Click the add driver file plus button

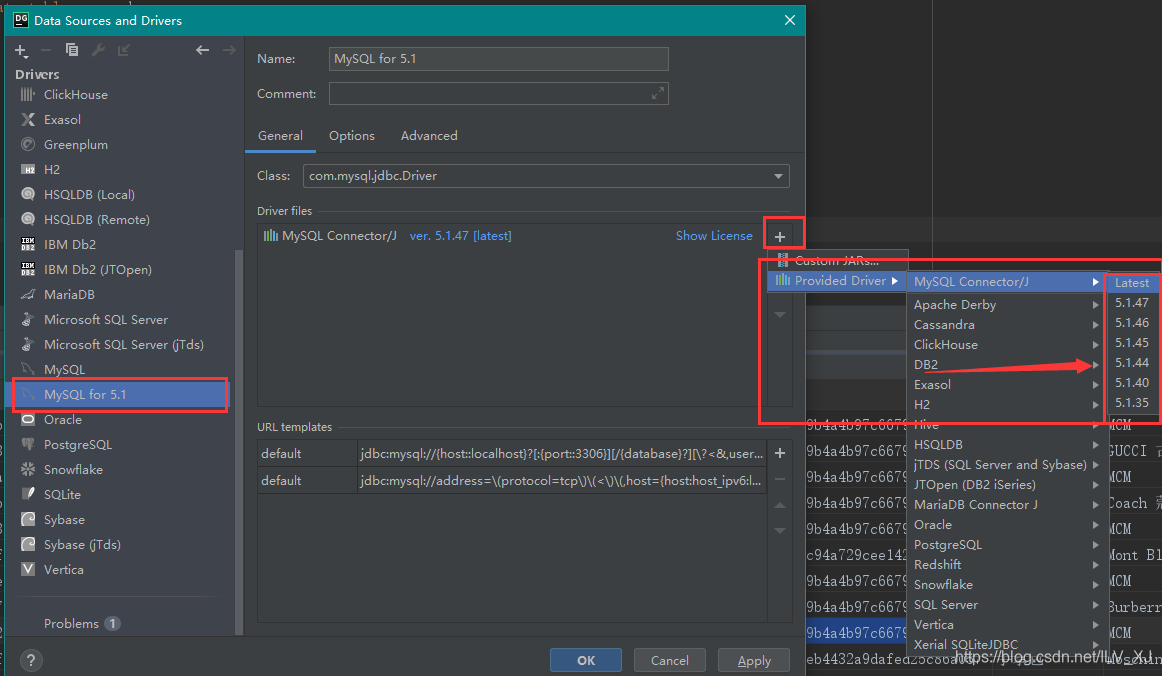(x=780, y=236)
